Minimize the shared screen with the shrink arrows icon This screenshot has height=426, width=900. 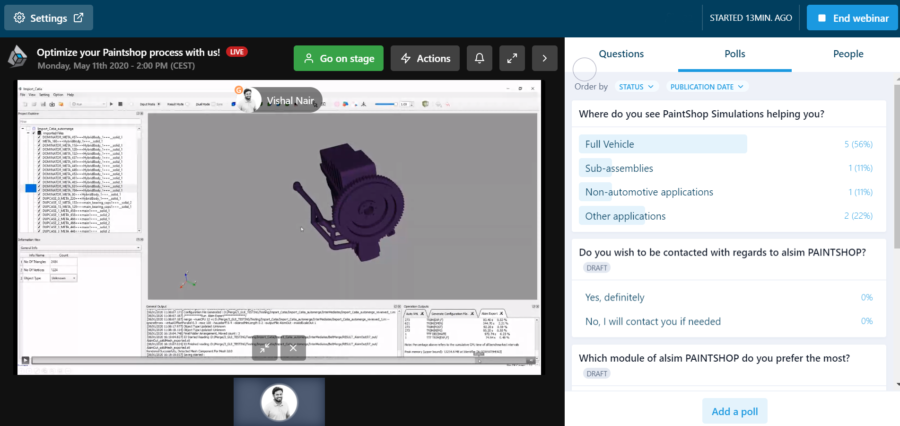(x=265, y=348)
